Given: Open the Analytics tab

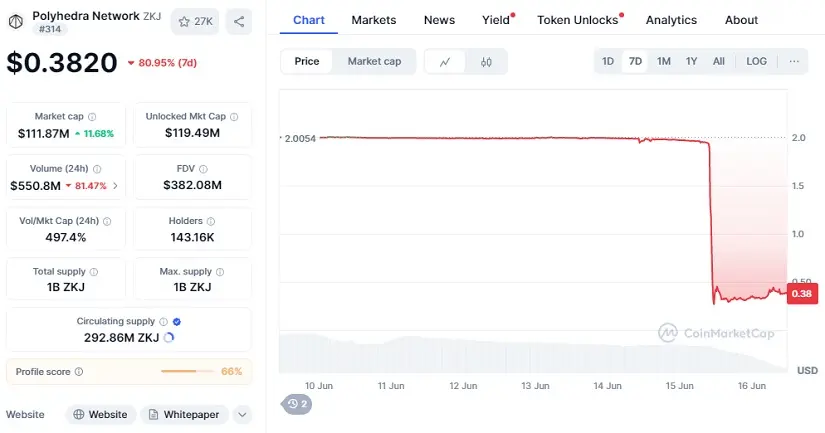Looking at the screenshot, I should (x=671, y=20).
